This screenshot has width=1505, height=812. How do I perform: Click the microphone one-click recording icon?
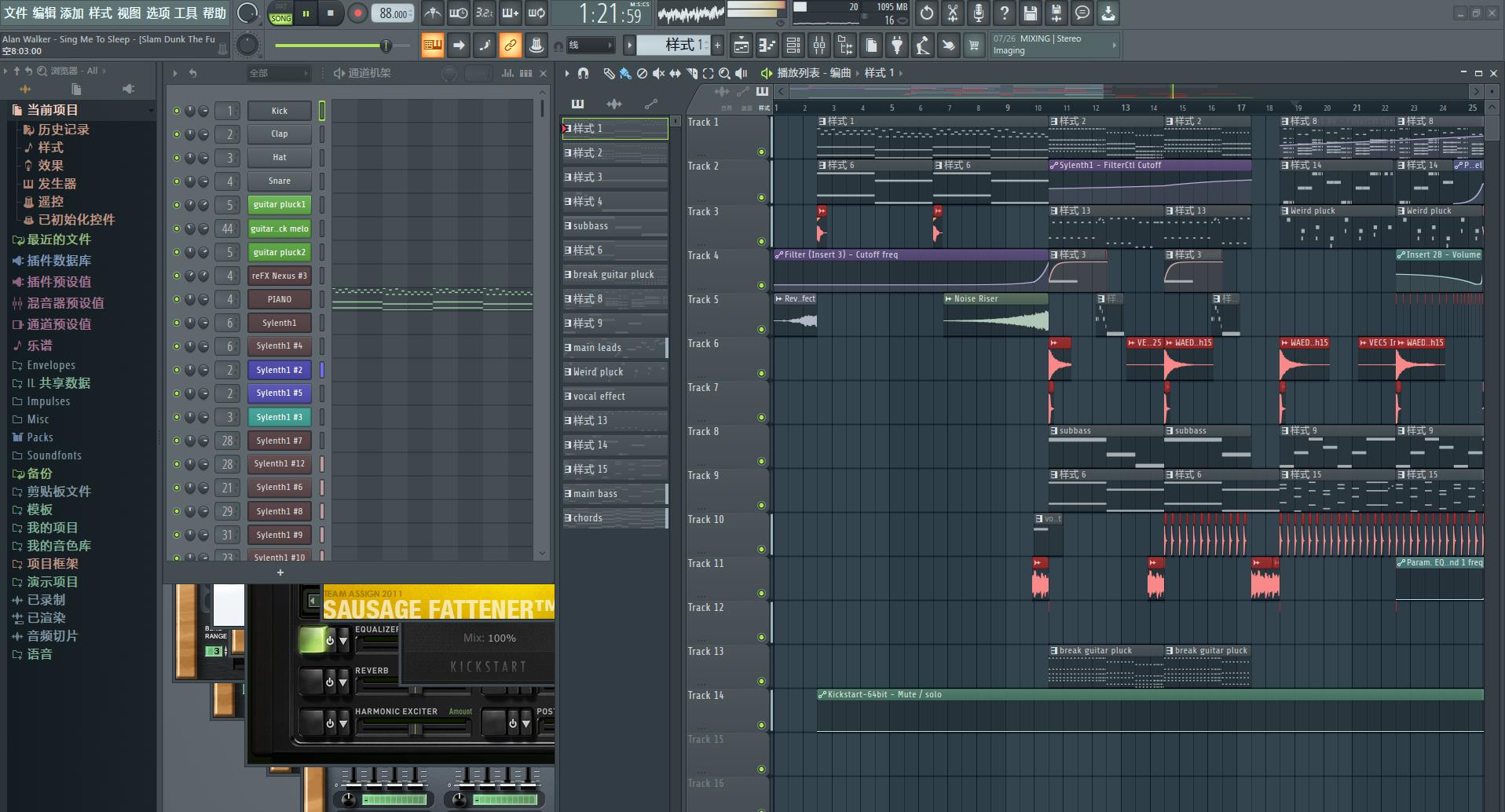click(979, 13)
